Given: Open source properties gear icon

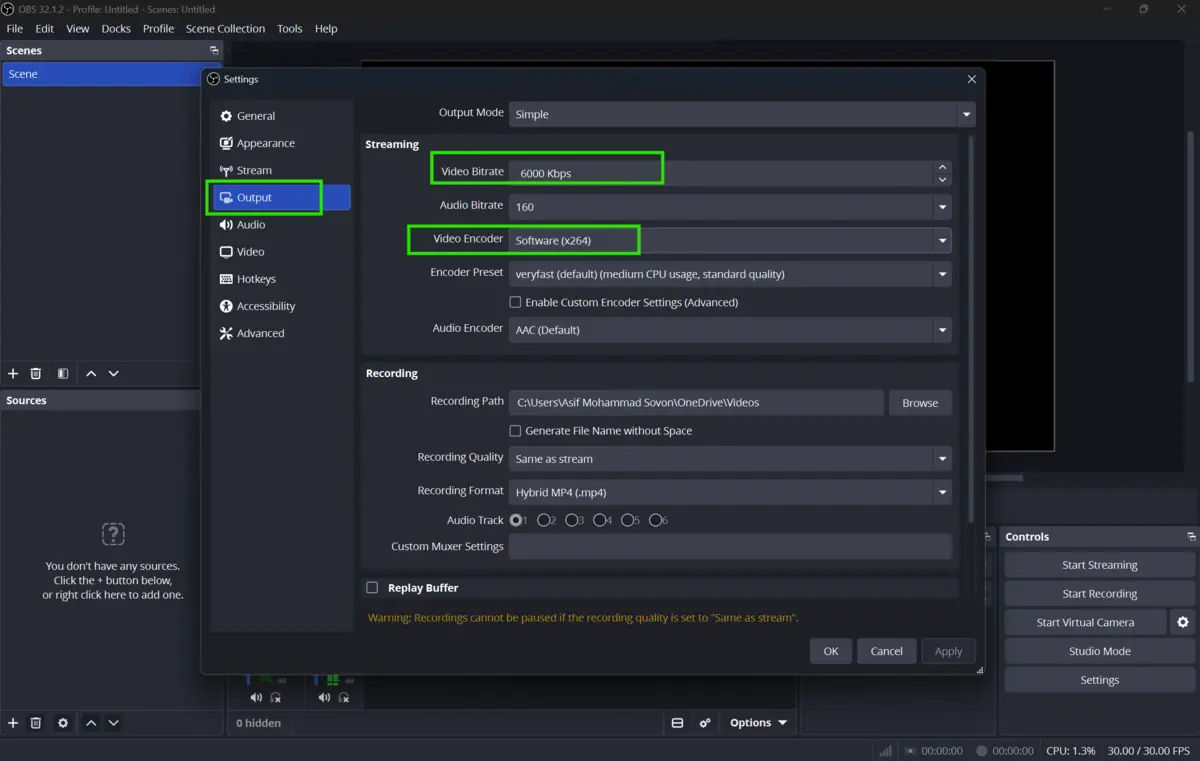Looking at the screenshot, I should (x=63, y=722).
